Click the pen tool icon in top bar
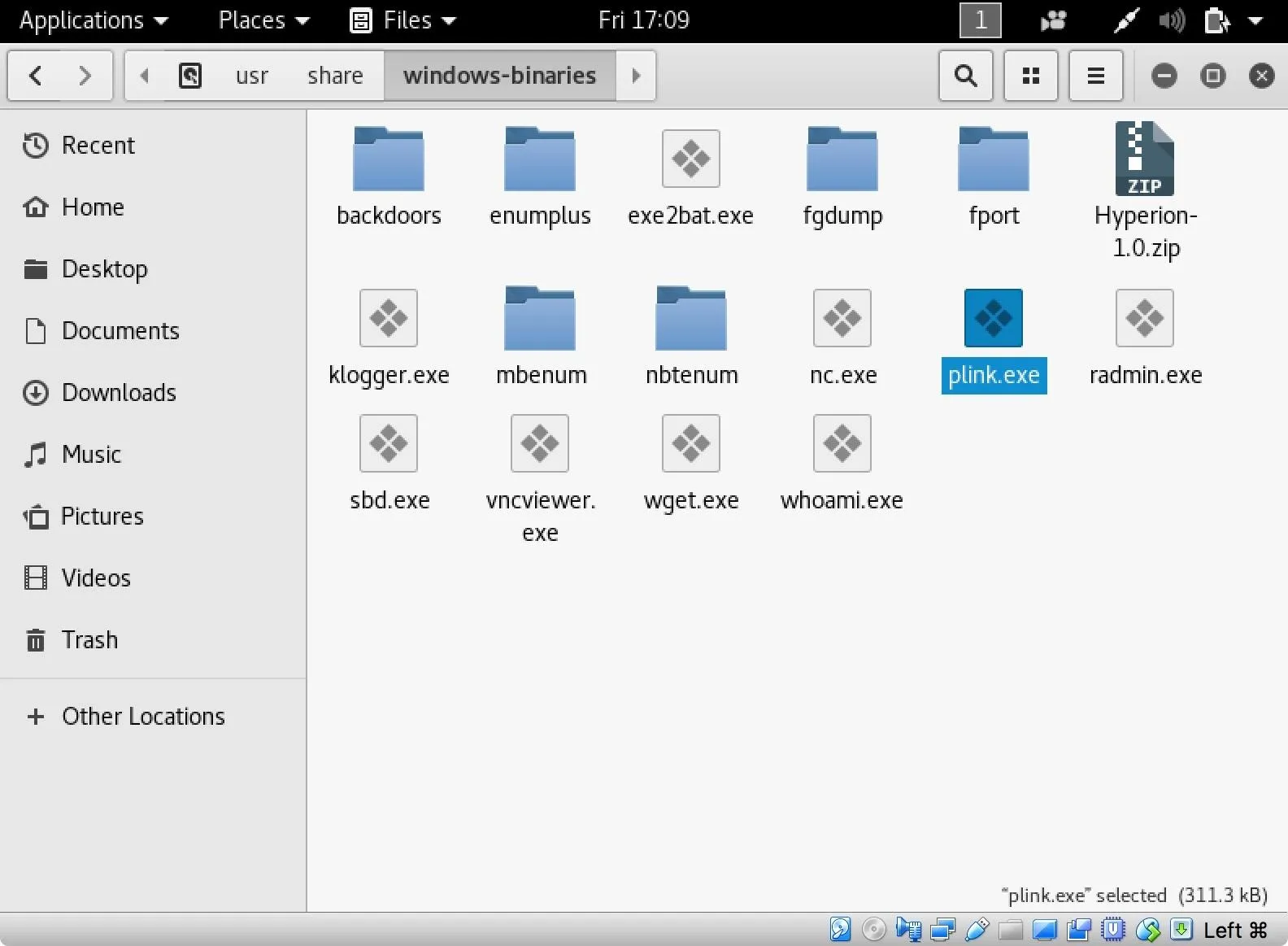 pyautogui.click(x=1126, y=21)
